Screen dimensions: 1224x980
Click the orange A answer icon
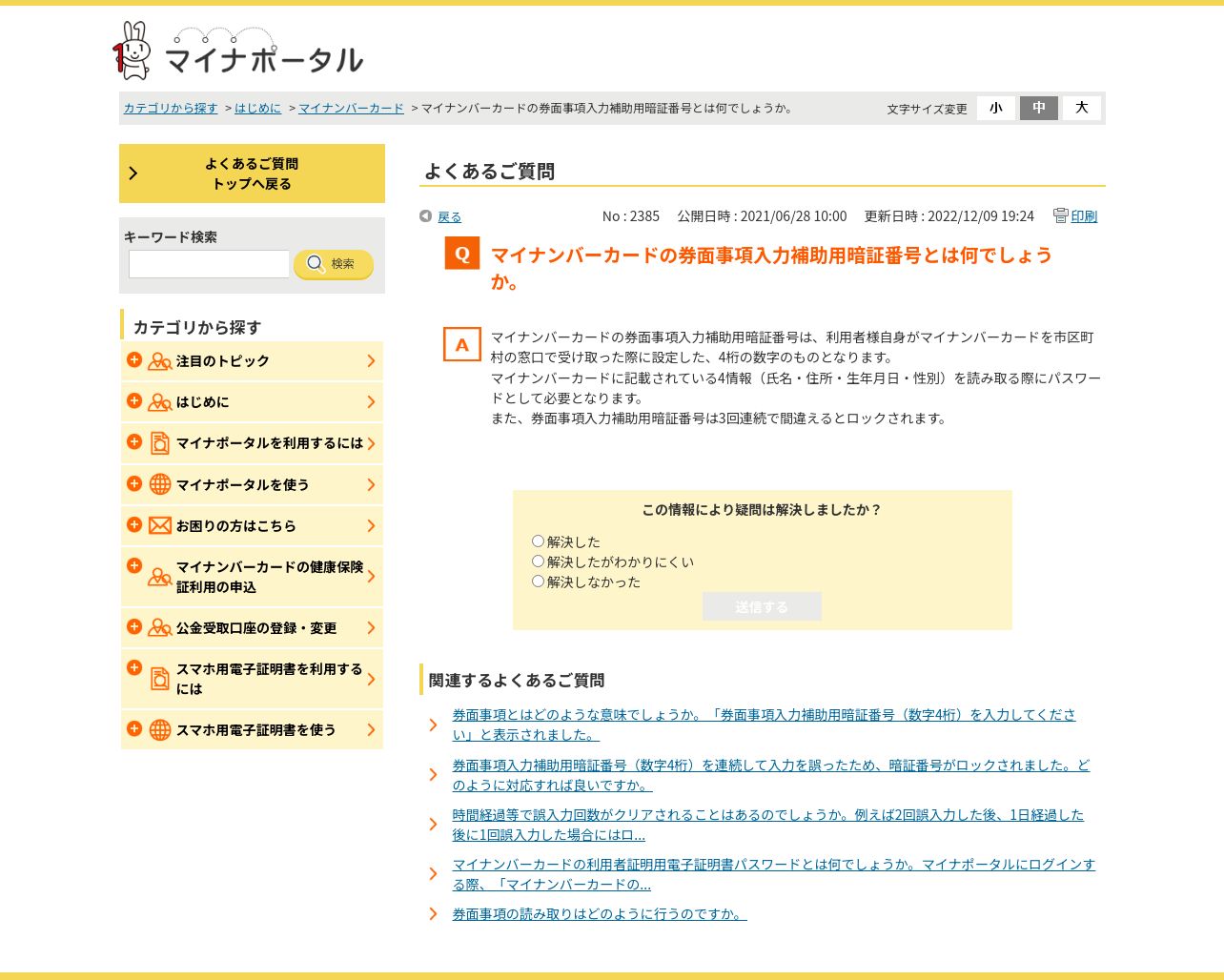tap(462, 344)
